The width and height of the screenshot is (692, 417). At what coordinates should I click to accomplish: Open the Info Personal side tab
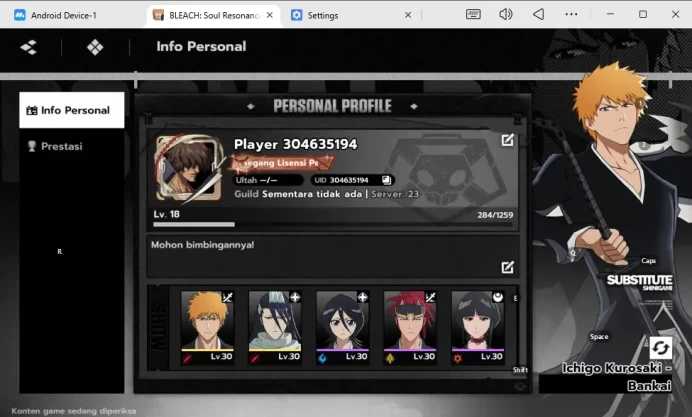tap(71, 110)
